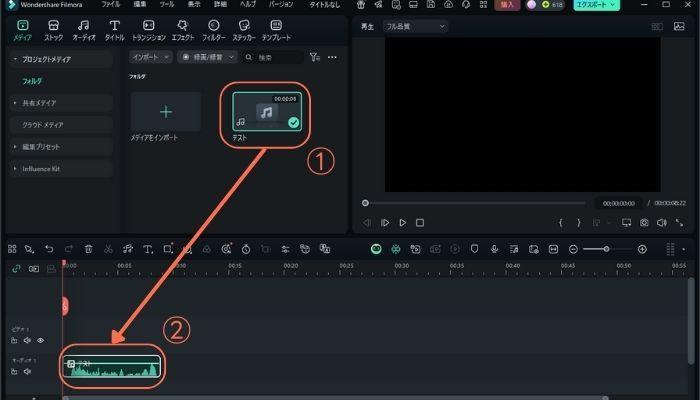Open the インポート dropdown
This screenshot has height=400, width=700.
(x=151, y=57)
